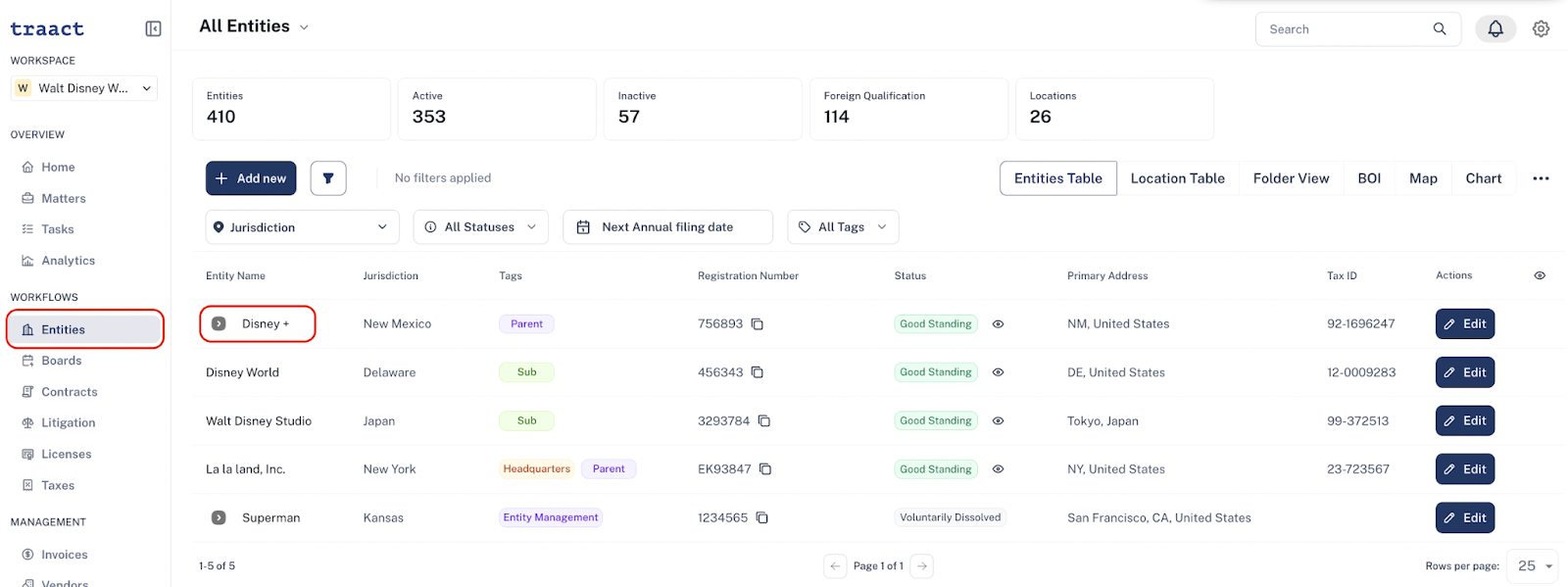Toggle eye icon in Walt Disney Studio row
Viewport: 1568px width, 587px height.
pyautogui.click(x=998, y=421)
